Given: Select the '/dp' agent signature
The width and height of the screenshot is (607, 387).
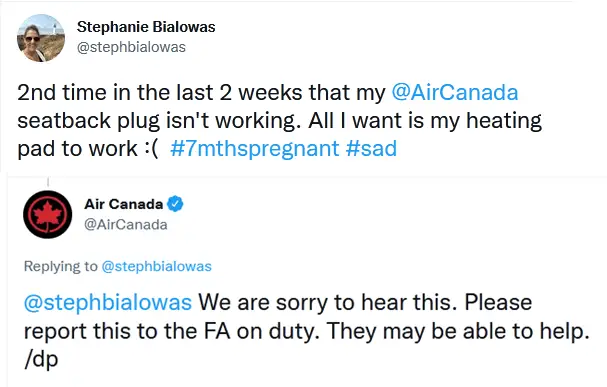Looking at the screenshot, I should [x=41, y=360].
